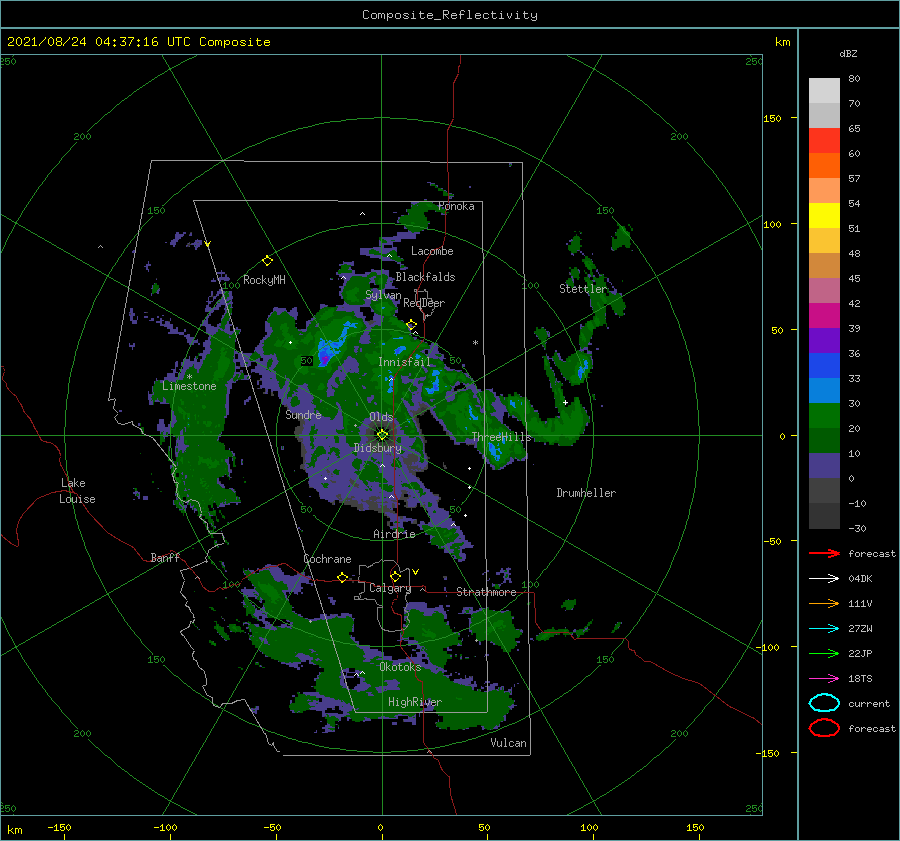Viewport: 900px width, 841px height.
Task: Click the light gray 70-80 dBZ swatch
Action: [824, 91]
